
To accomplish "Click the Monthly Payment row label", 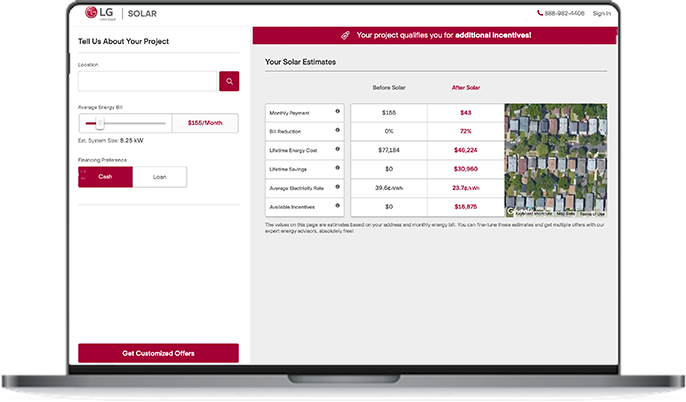I will 289,113.
